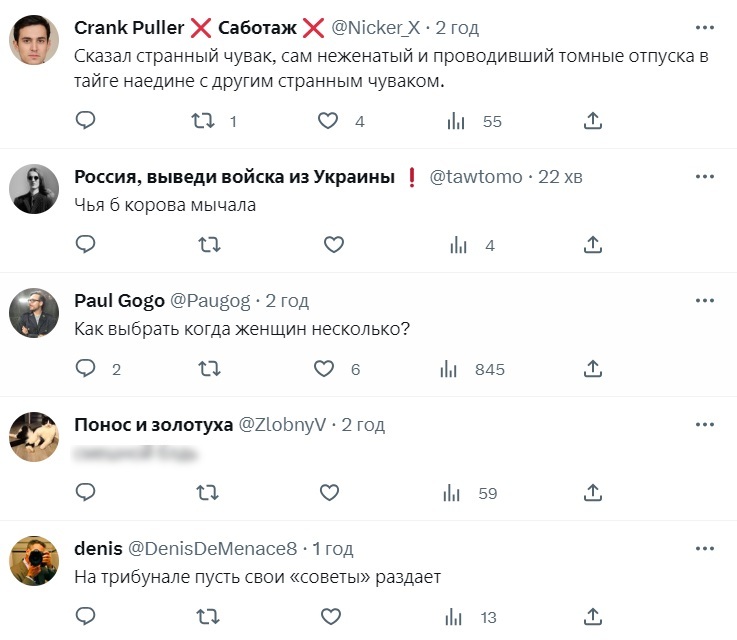Viewport: 737px width, 640px height.
Task: Share the Понос и золотуха tweet
Action: [x=592, y=492]
